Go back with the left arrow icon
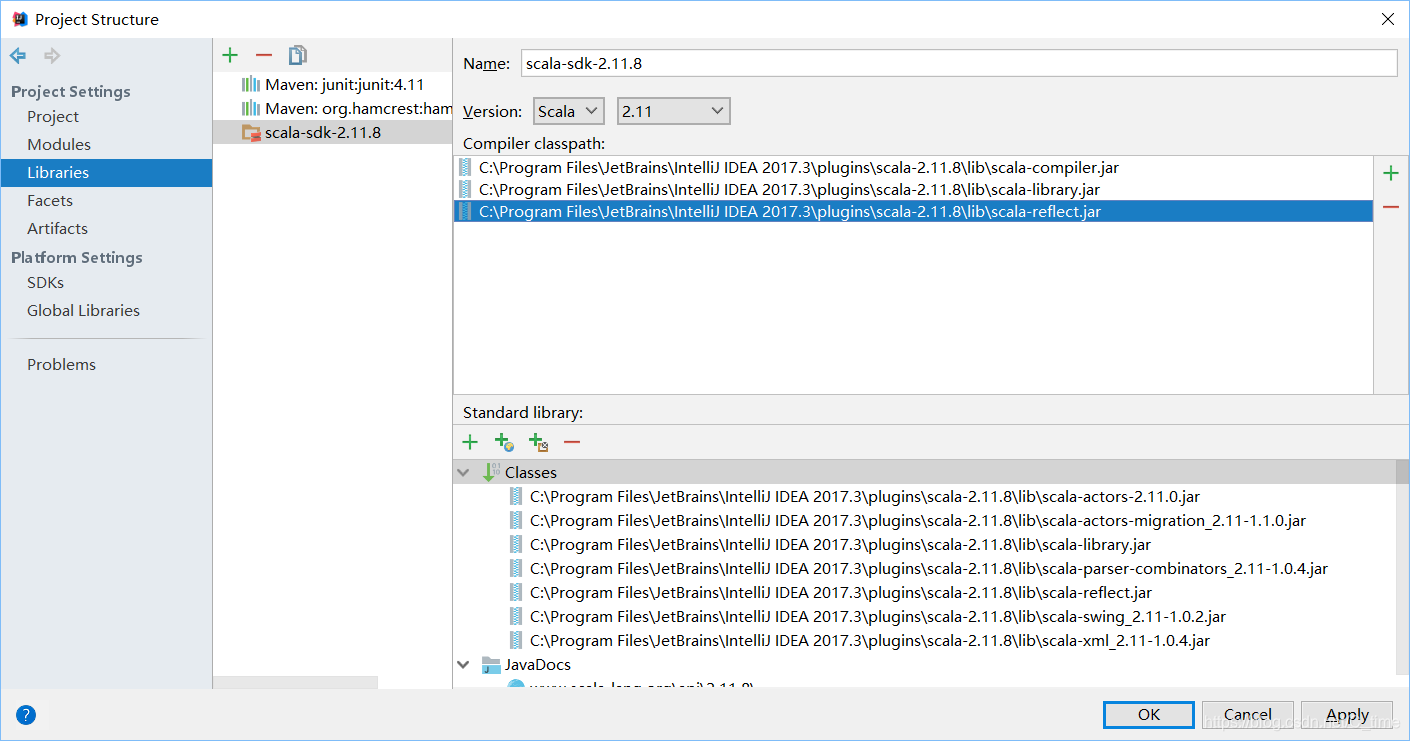Viewport: 1410px width, 741px height. coord(18,55)
